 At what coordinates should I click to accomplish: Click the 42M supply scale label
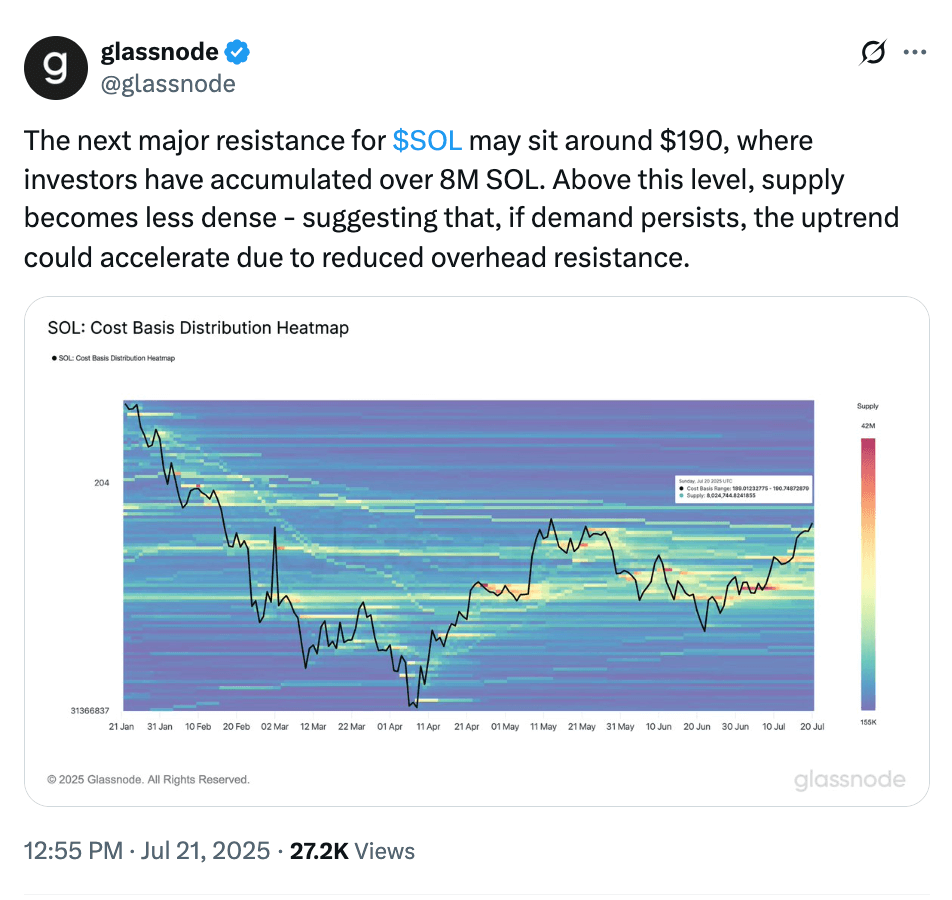pos(867,426)
